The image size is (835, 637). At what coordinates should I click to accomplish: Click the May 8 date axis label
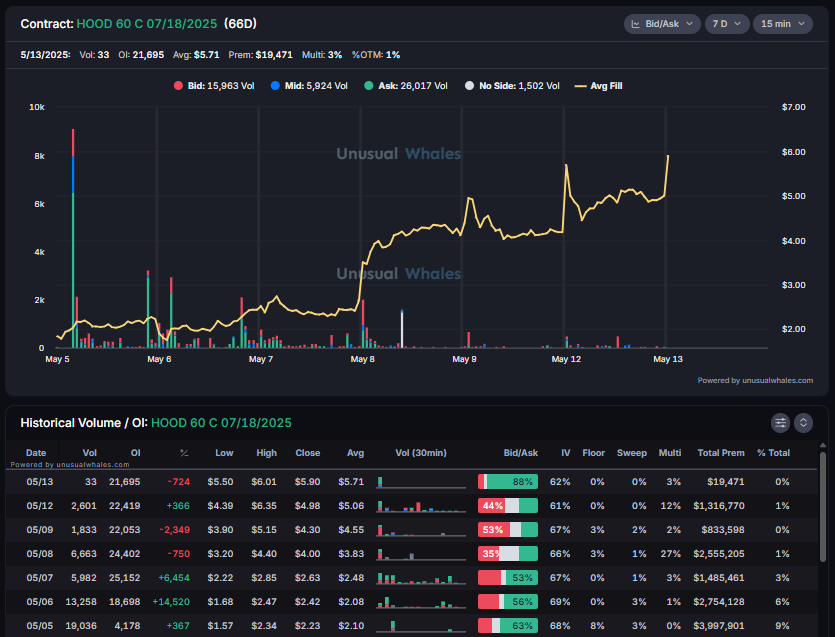click(x=362, y=359)
